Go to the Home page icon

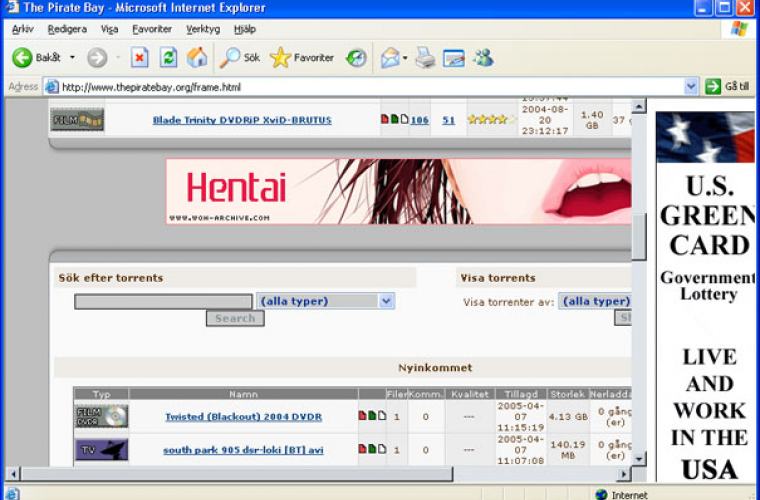point(198,58)
